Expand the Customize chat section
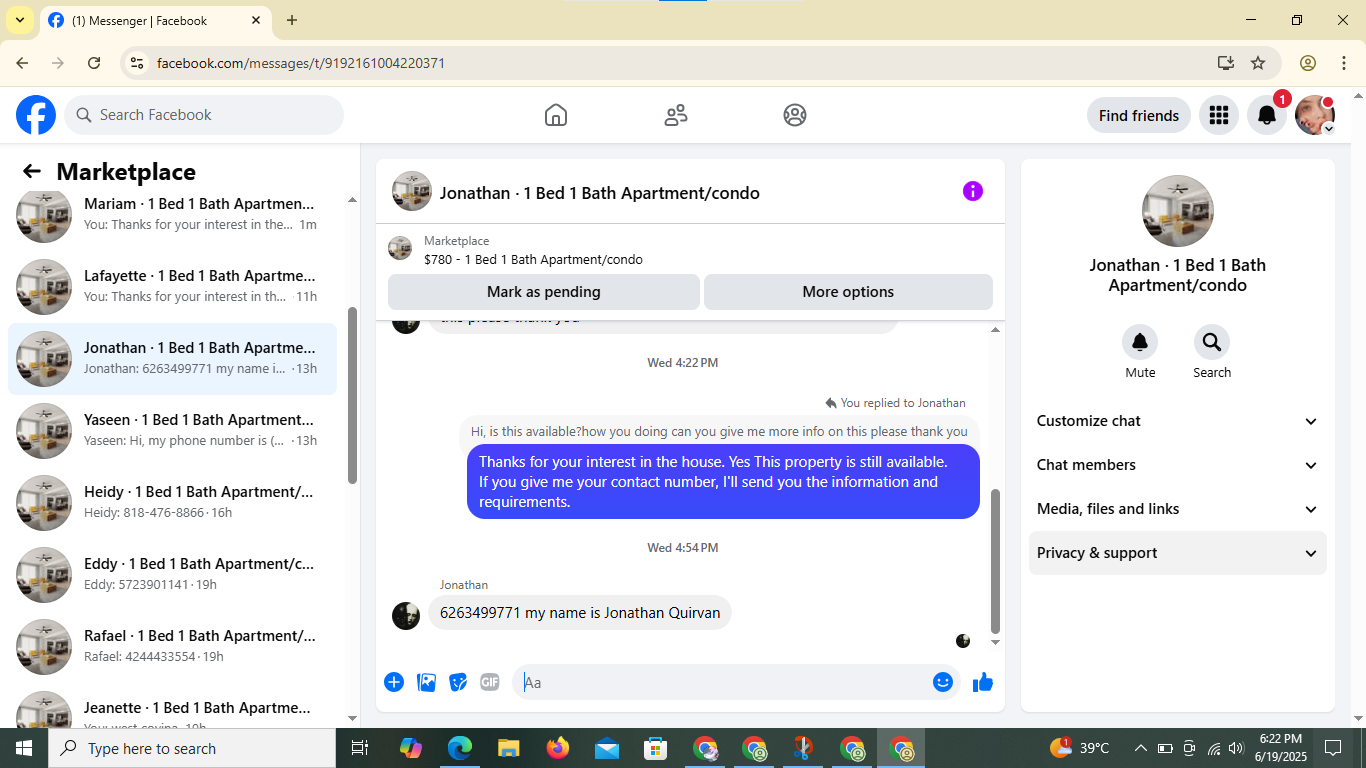This screenshot has height=768, width=1366. pyautogui.click(x=1178, y=421)
